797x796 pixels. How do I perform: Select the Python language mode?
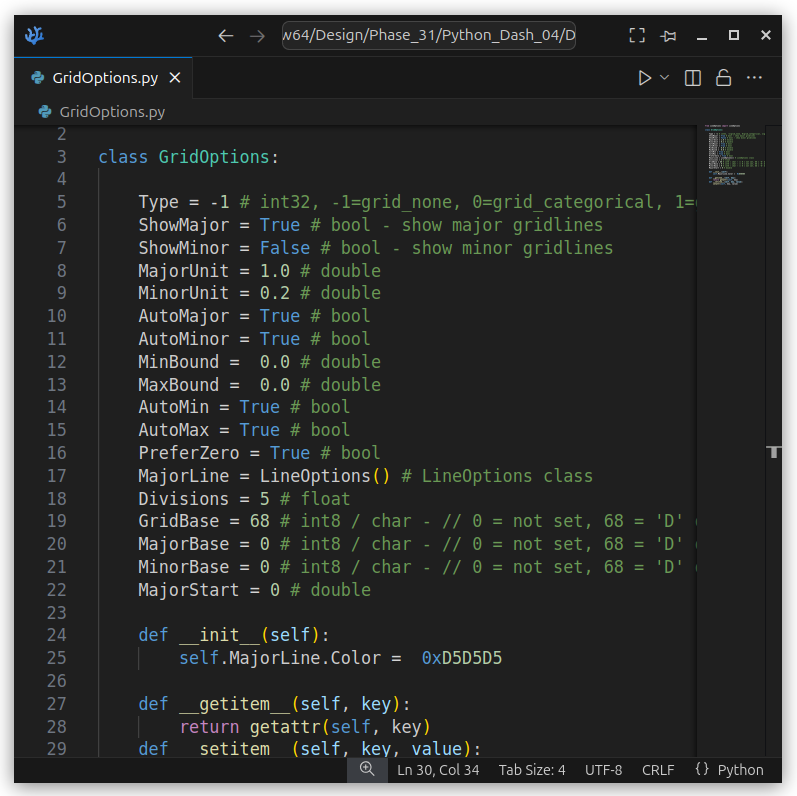tap(740, 770)
